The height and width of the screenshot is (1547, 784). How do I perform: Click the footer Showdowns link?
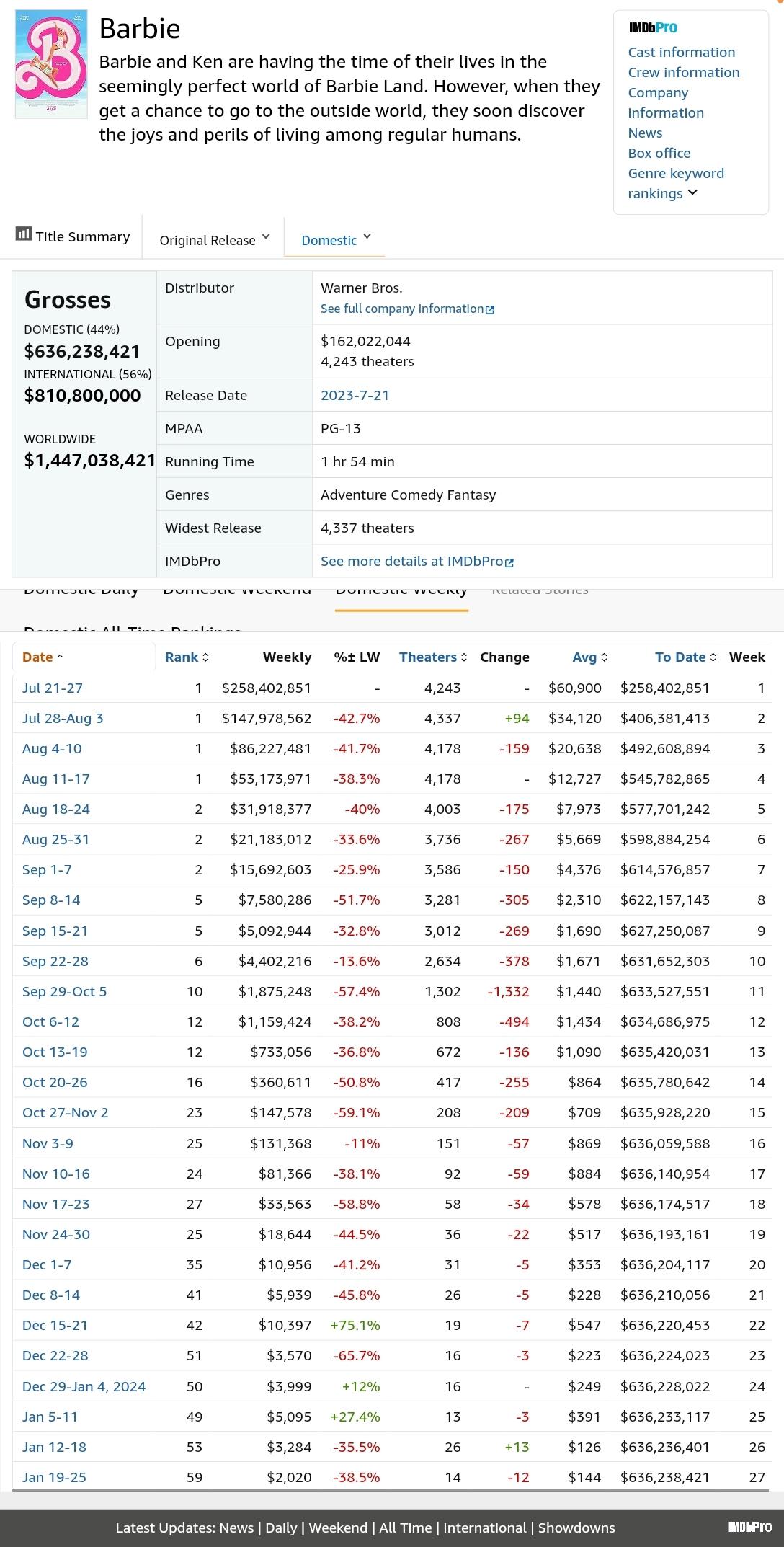576,1528
